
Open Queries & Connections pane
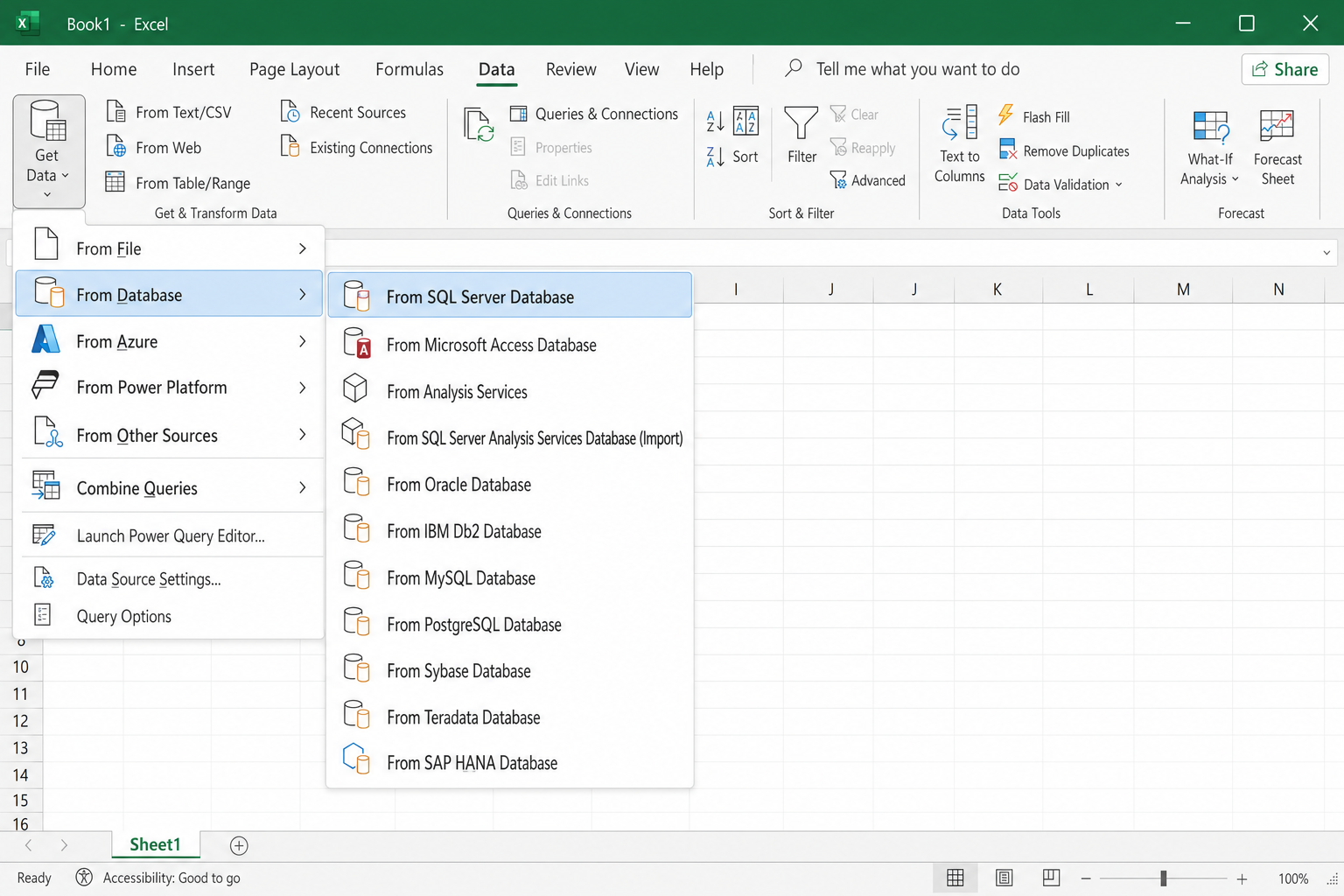coord(594,114)
